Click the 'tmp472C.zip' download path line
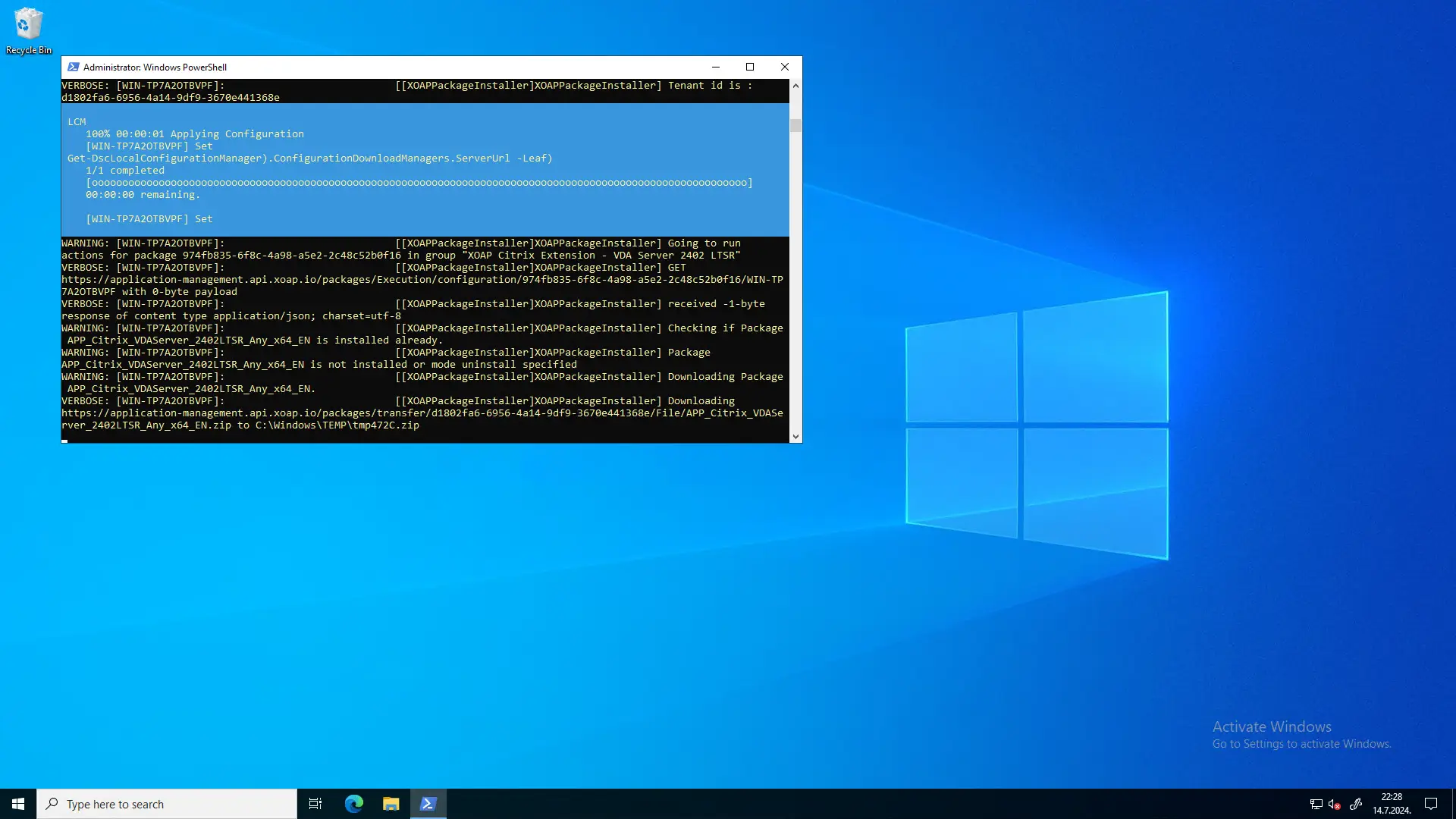The image size is (1456, 819). coord(240,425)
